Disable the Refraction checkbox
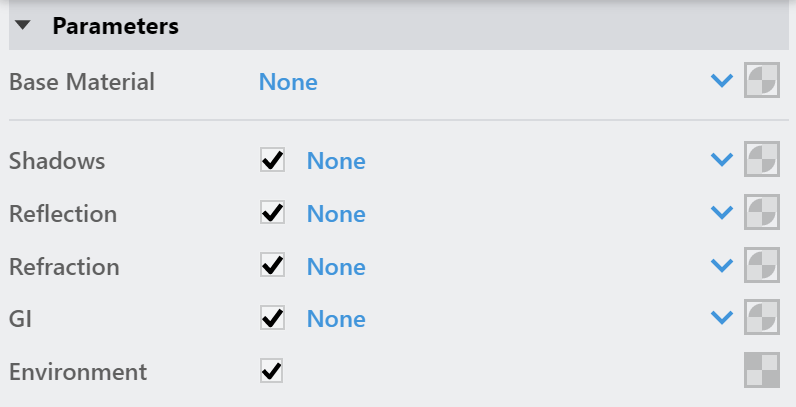 pyautogui.click(x=272, y=265)
